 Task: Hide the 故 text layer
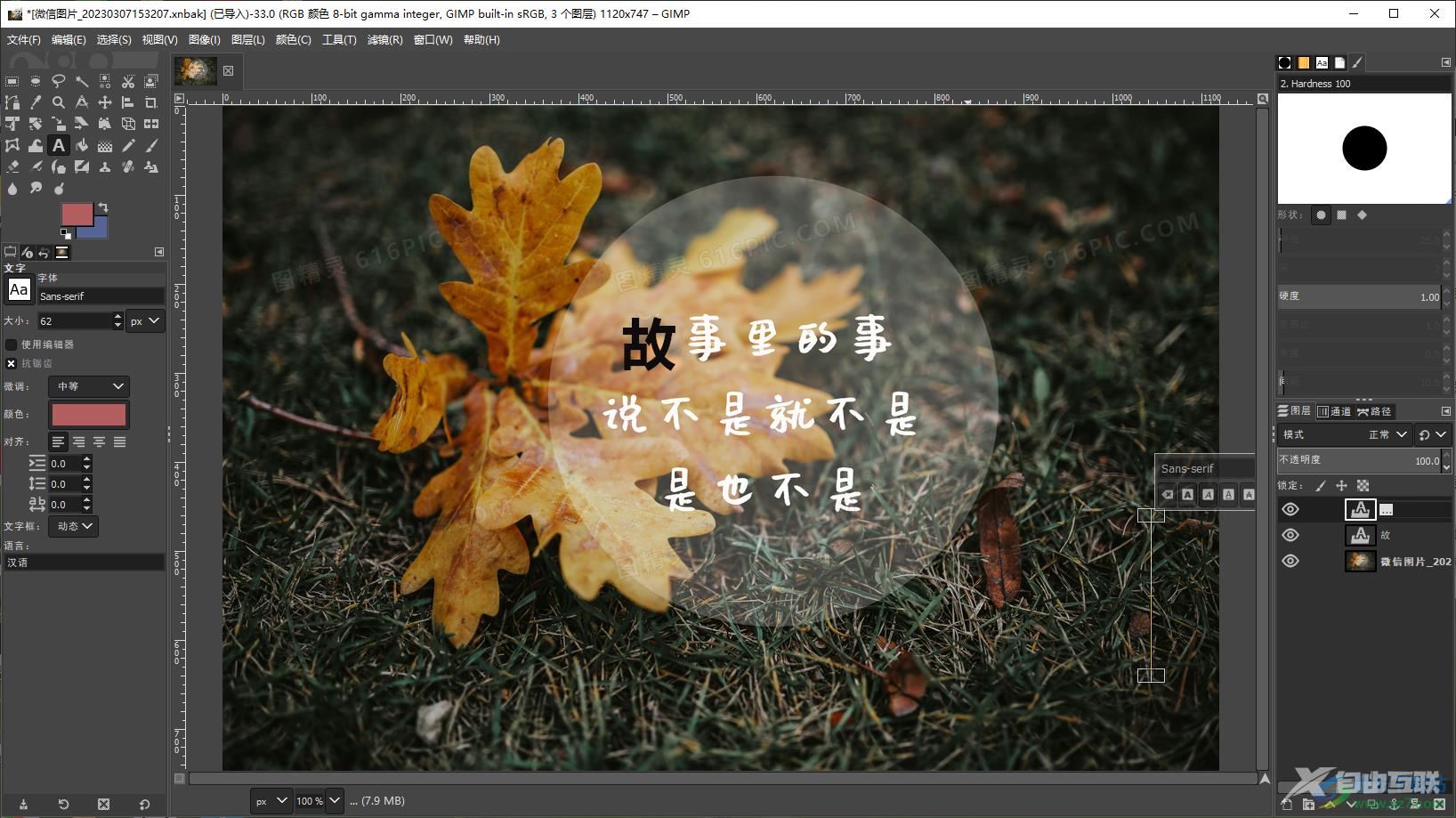click(1290, 535)
